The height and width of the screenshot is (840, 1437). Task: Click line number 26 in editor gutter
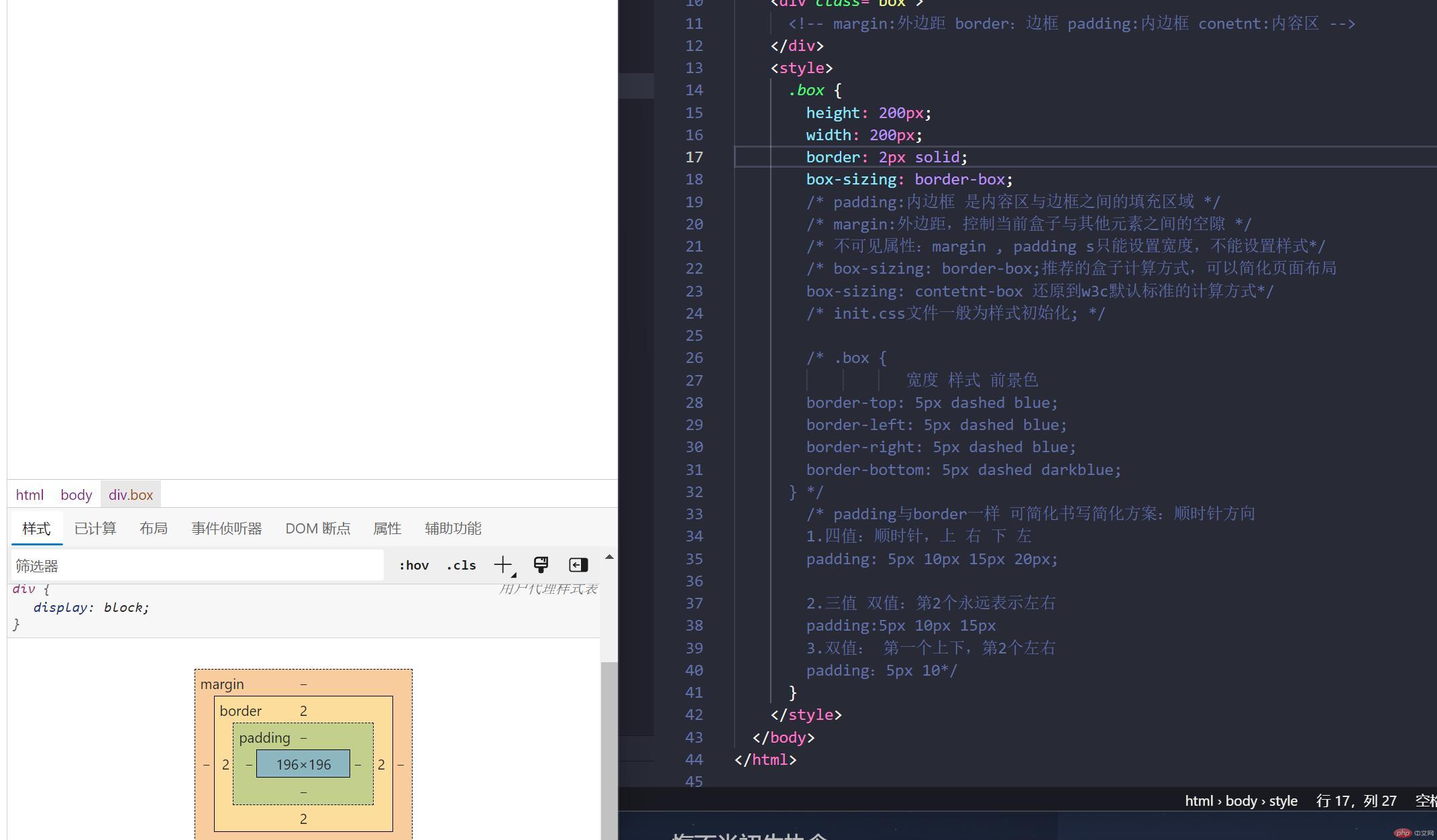[694, 358]
